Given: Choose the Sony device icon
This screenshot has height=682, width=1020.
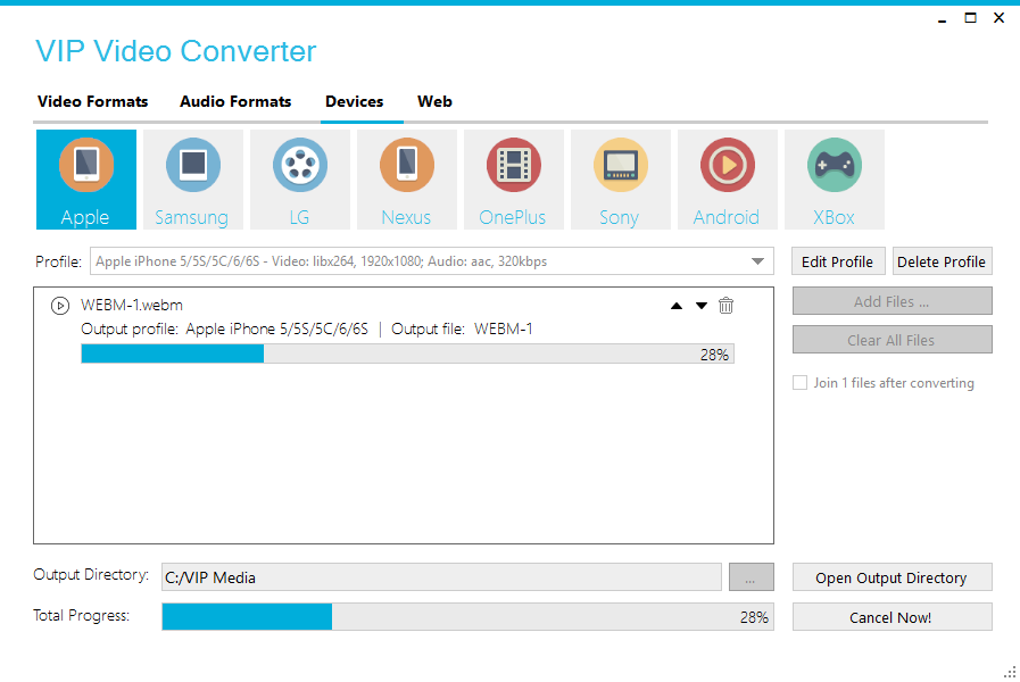Looking at the screenshot, I should point(621,180).
